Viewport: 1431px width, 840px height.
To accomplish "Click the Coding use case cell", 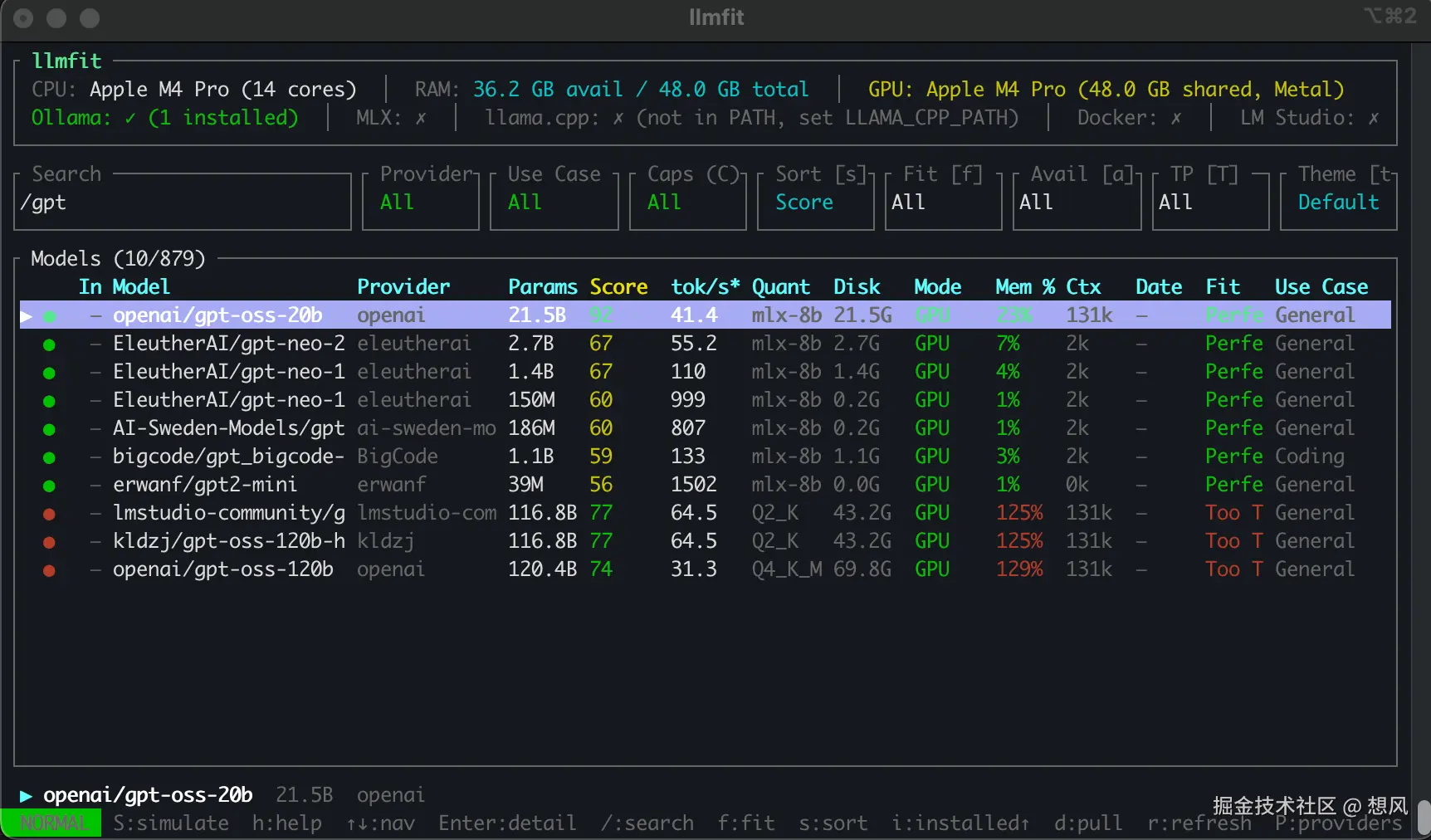I will click(1310, 457).
